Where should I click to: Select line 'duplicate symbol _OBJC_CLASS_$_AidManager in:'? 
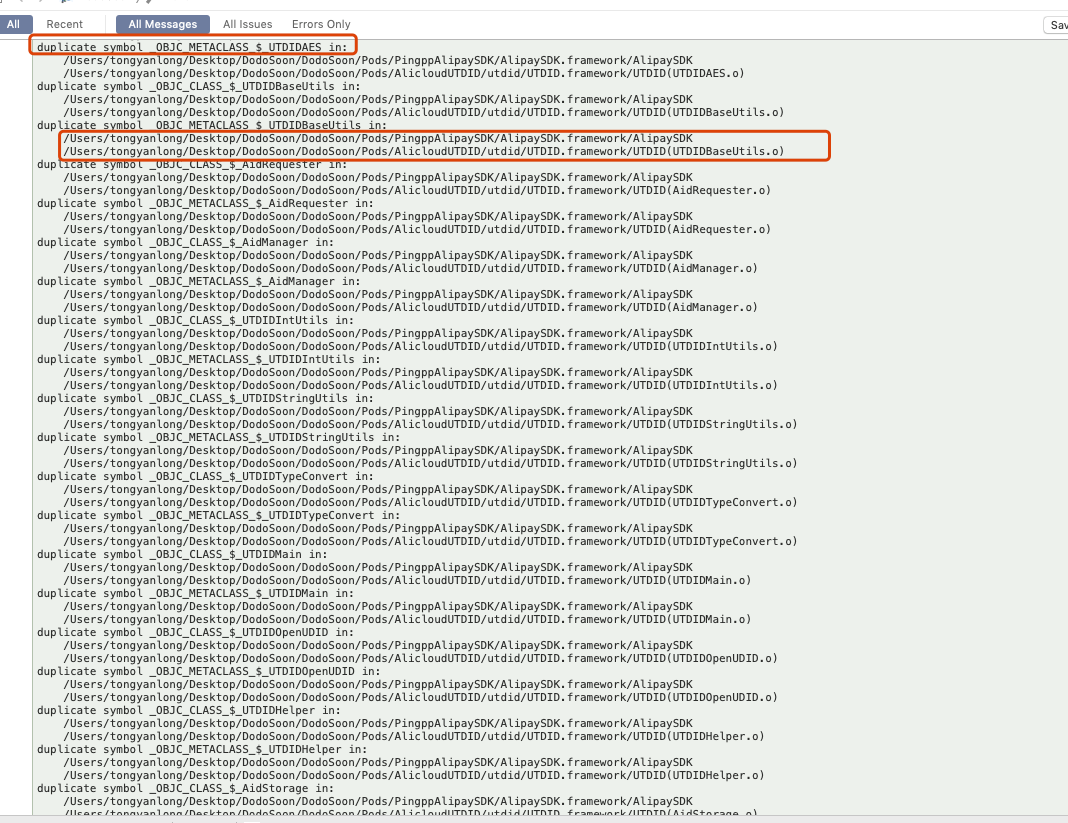tap(185, 242)
